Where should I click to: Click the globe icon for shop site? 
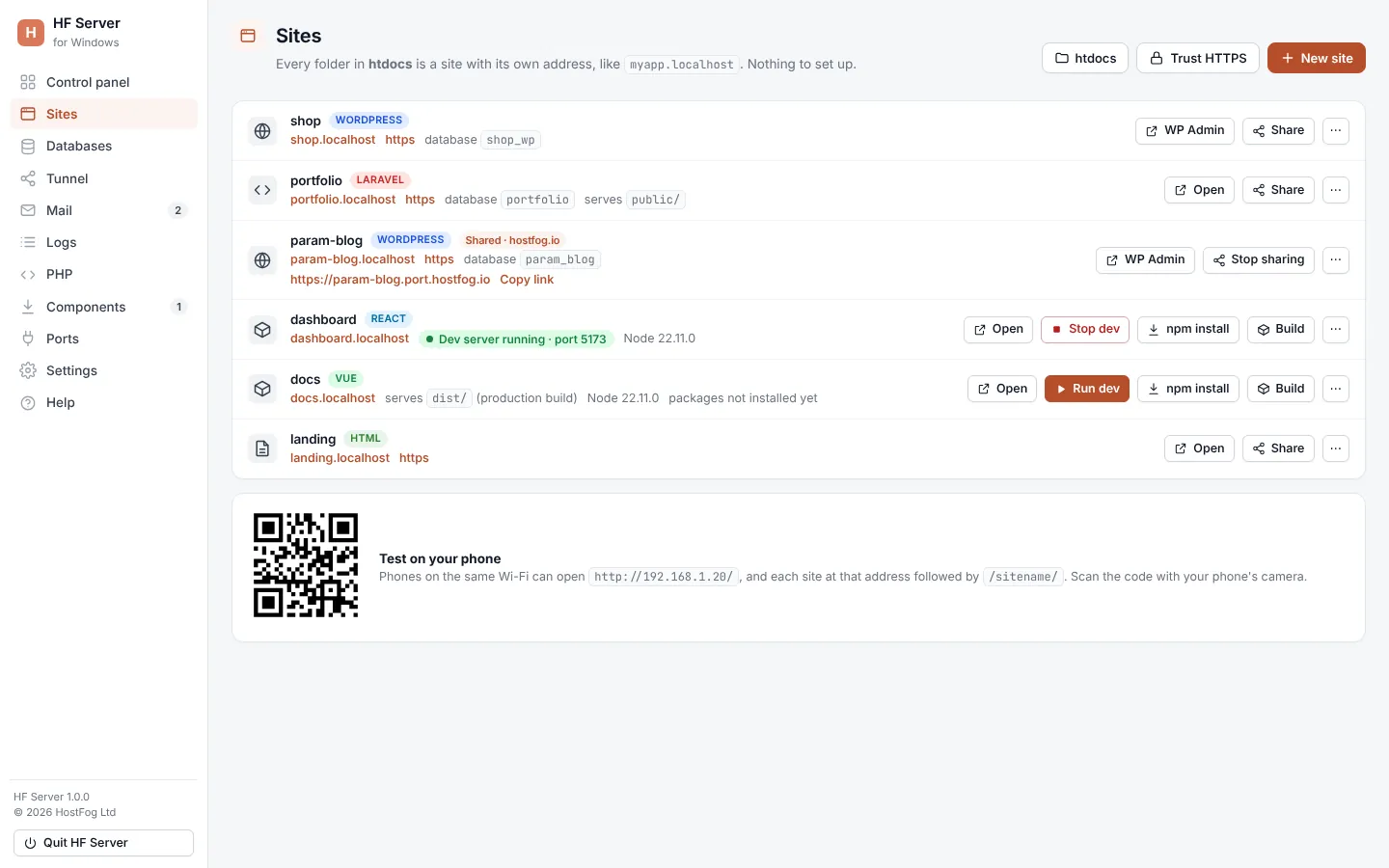pos(262,130)
